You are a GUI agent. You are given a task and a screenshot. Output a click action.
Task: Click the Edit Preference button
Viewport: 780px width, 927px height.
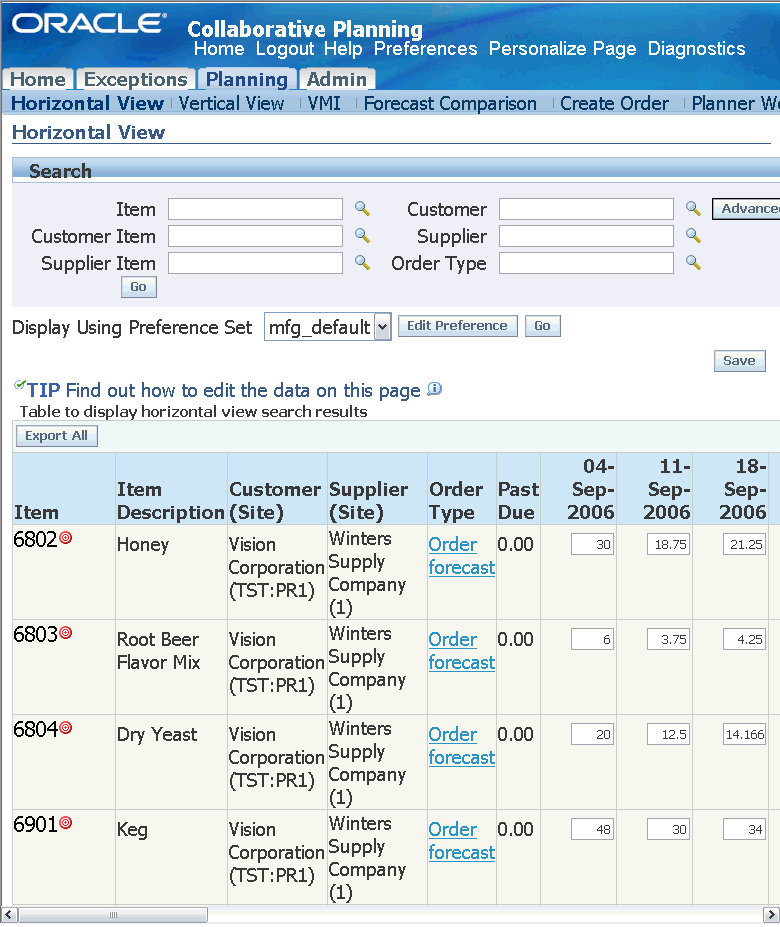pyautogui.click(x=457, y=326)
